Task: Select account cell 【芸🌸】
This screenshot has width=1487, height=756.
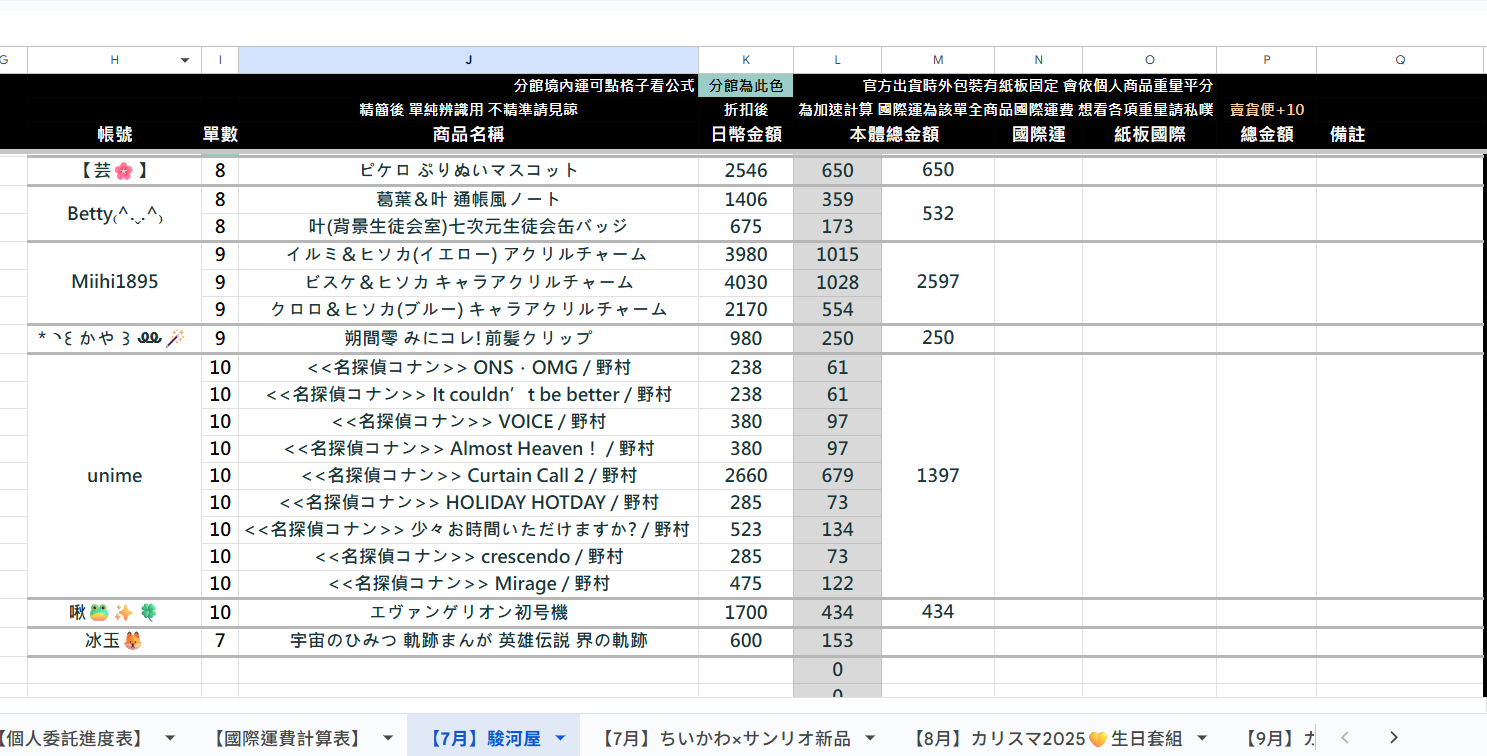Action: pyautogui.click(x=115, y=170)
